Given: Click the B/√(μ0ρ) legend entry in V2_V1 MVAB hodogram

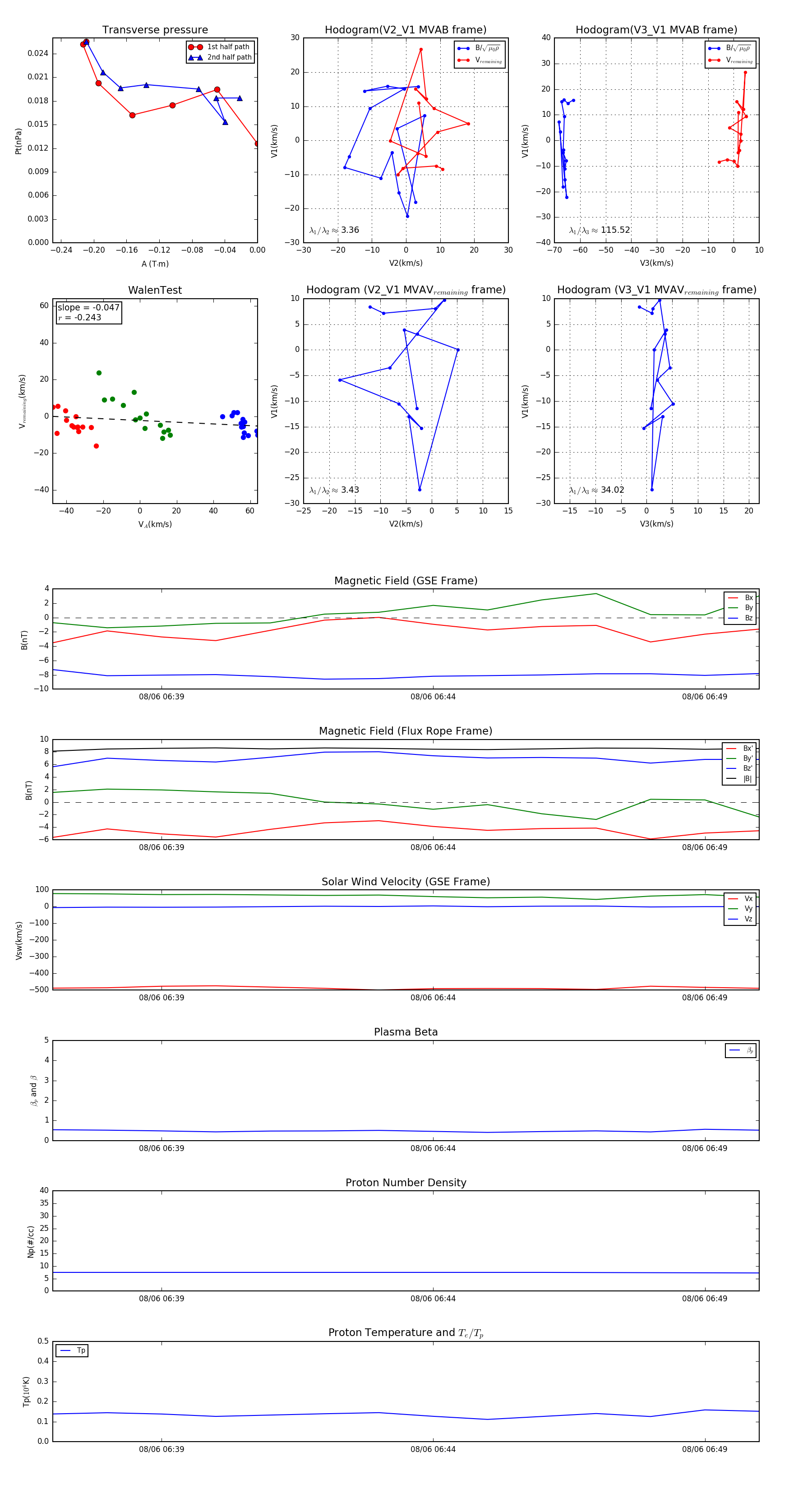Looking at the screenshot, I should click(x=480, y=49).
